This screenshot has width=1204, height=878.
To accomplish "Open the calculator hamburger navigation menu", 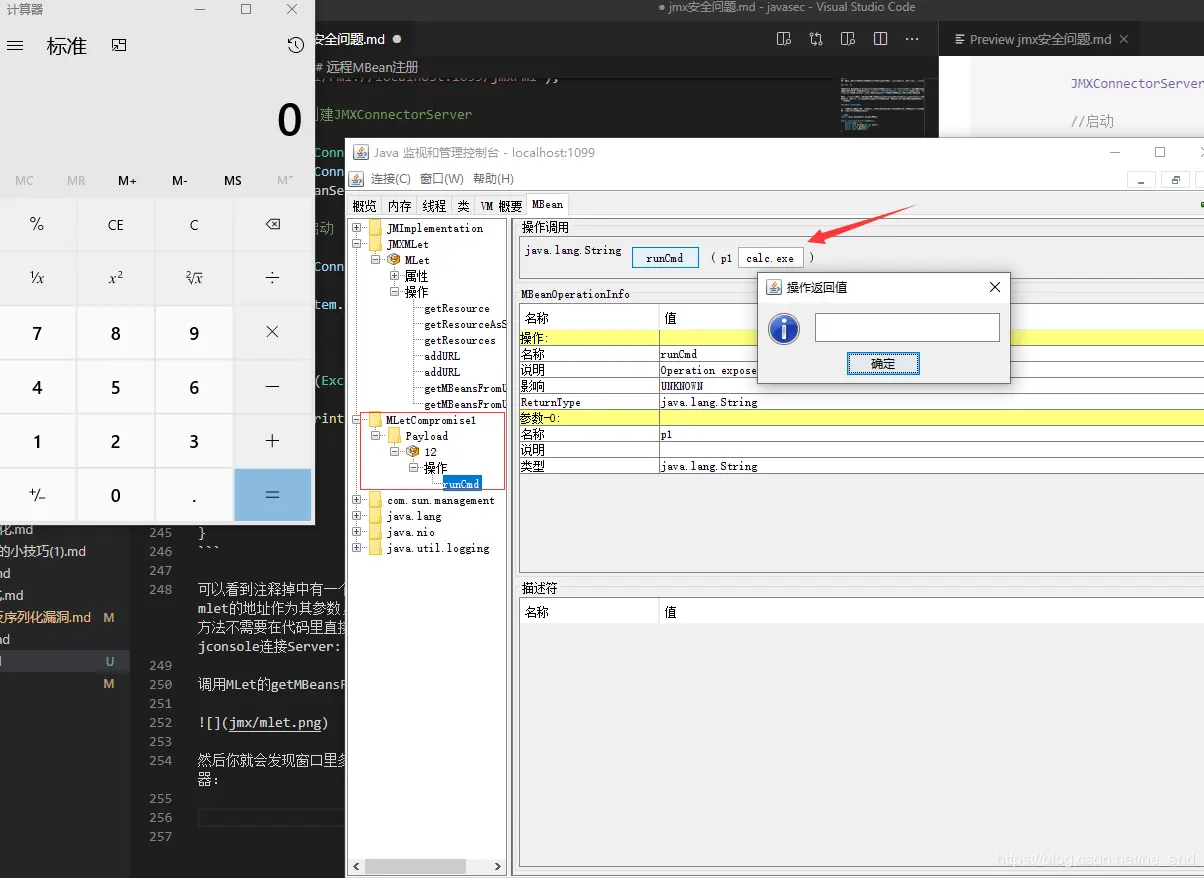I will [x=15, y=46].
